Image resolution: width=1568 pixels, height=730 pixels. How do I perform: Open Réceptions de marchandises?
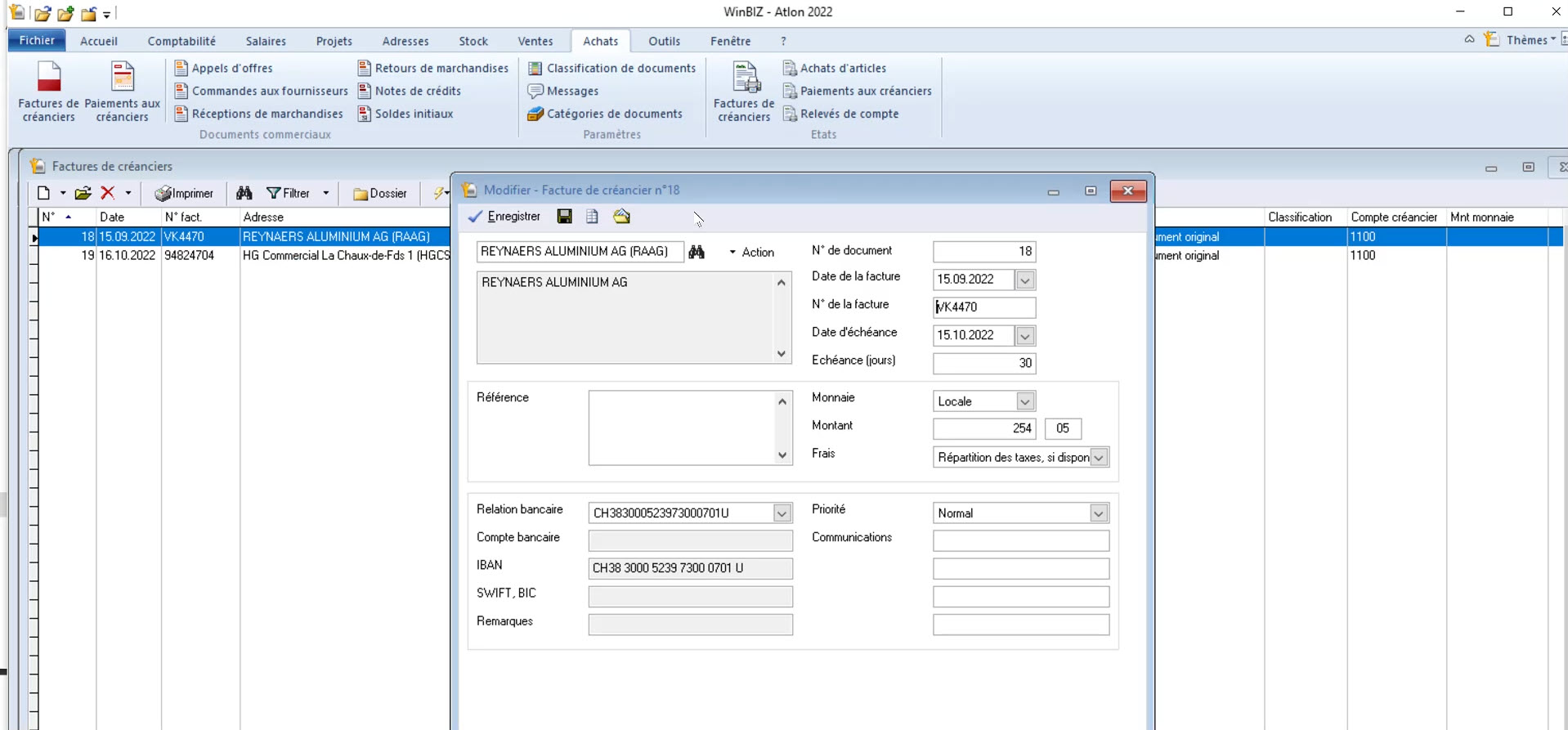tap(259, 114)
